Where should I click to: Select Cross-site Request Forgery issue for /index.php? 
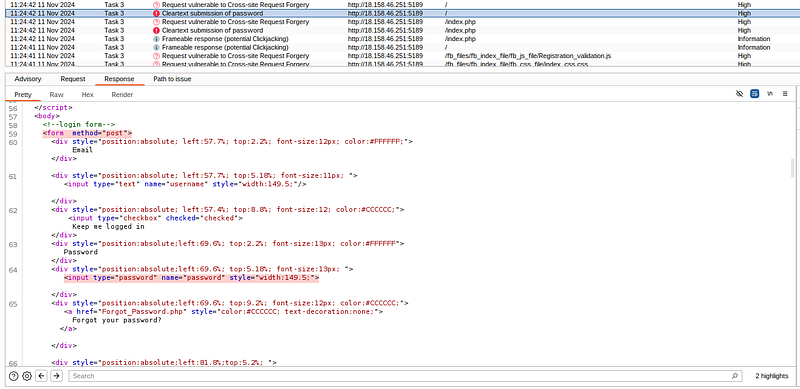click(235, 22)
